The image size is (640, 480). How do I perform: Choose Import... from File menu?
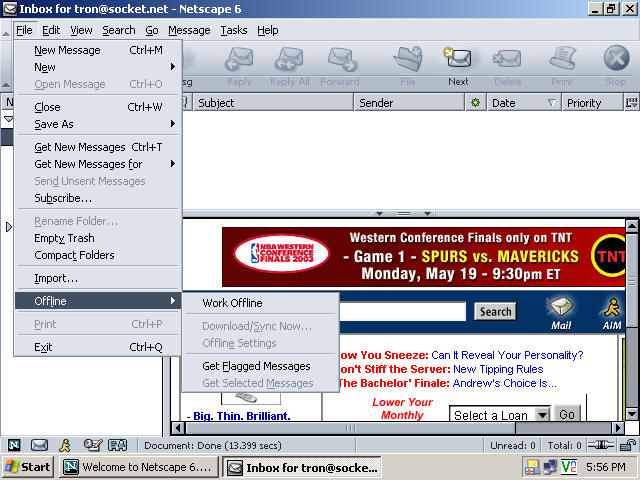coord(98,278)
